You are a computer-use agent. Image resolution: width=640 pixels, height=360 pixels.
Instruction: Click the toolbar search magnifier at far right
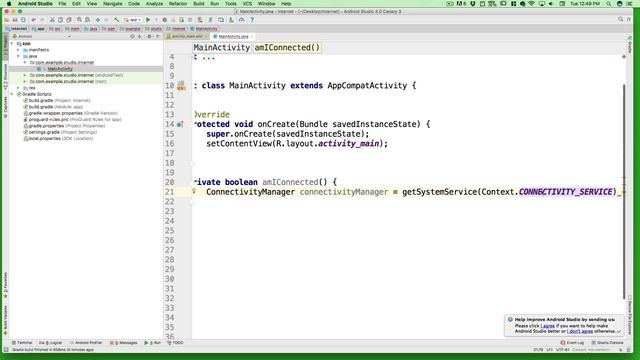pos(620,19)
